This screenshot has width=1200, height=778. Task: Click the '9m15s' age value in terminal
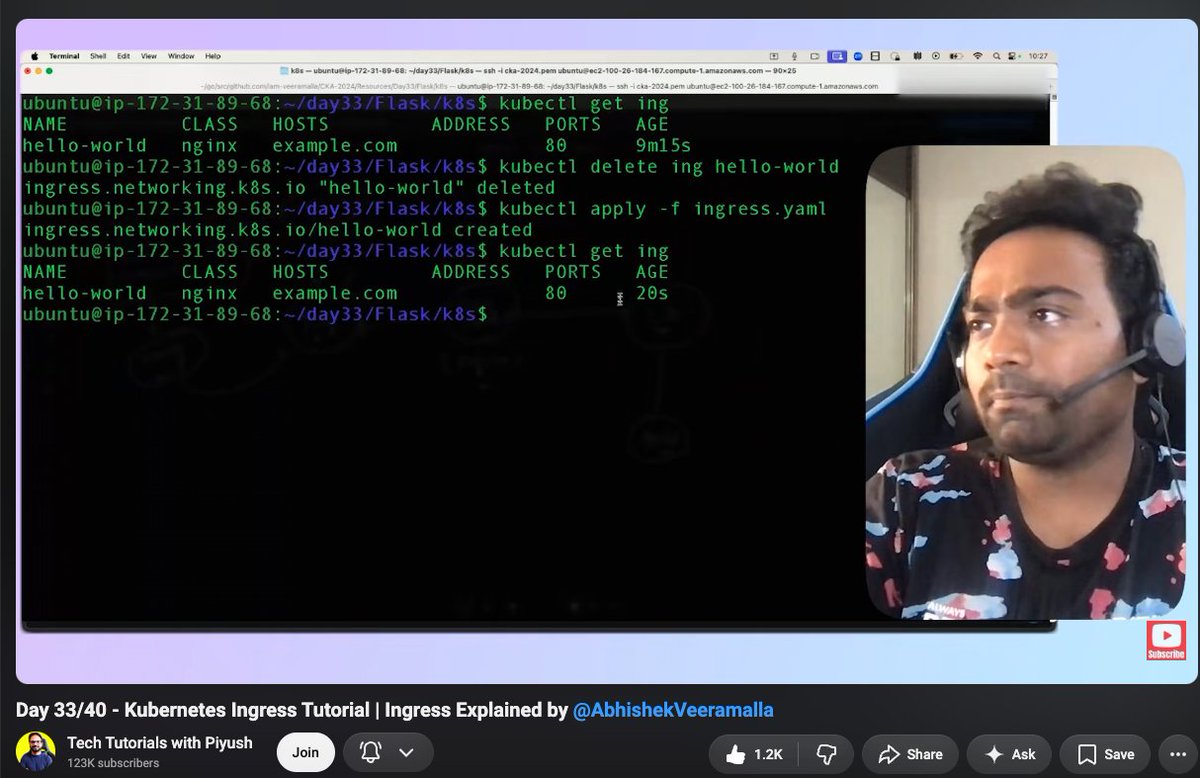pyautogui.click(x=664, y=145)
